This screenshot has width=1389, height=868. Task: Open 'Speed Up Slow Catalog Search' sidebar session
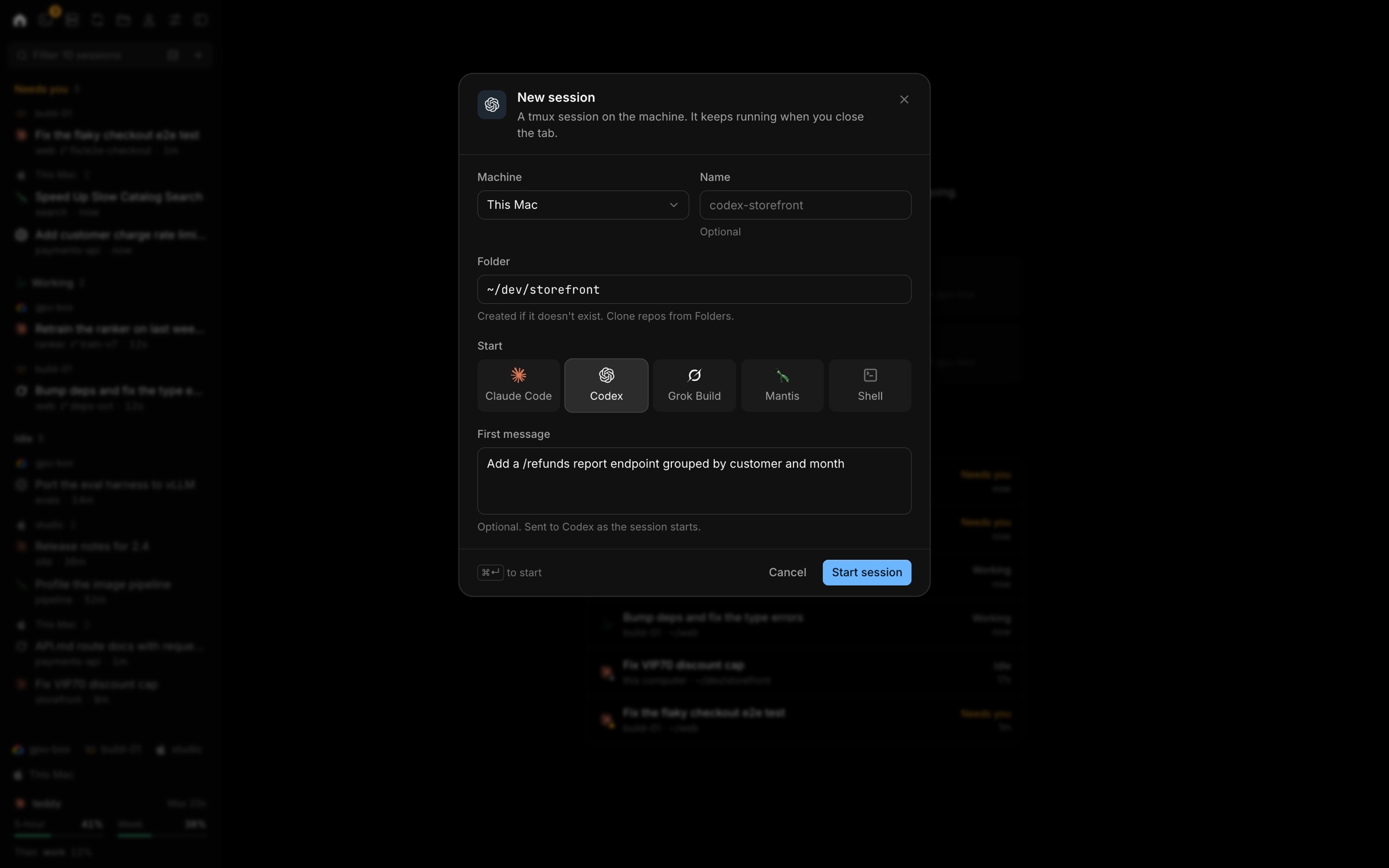110,204
